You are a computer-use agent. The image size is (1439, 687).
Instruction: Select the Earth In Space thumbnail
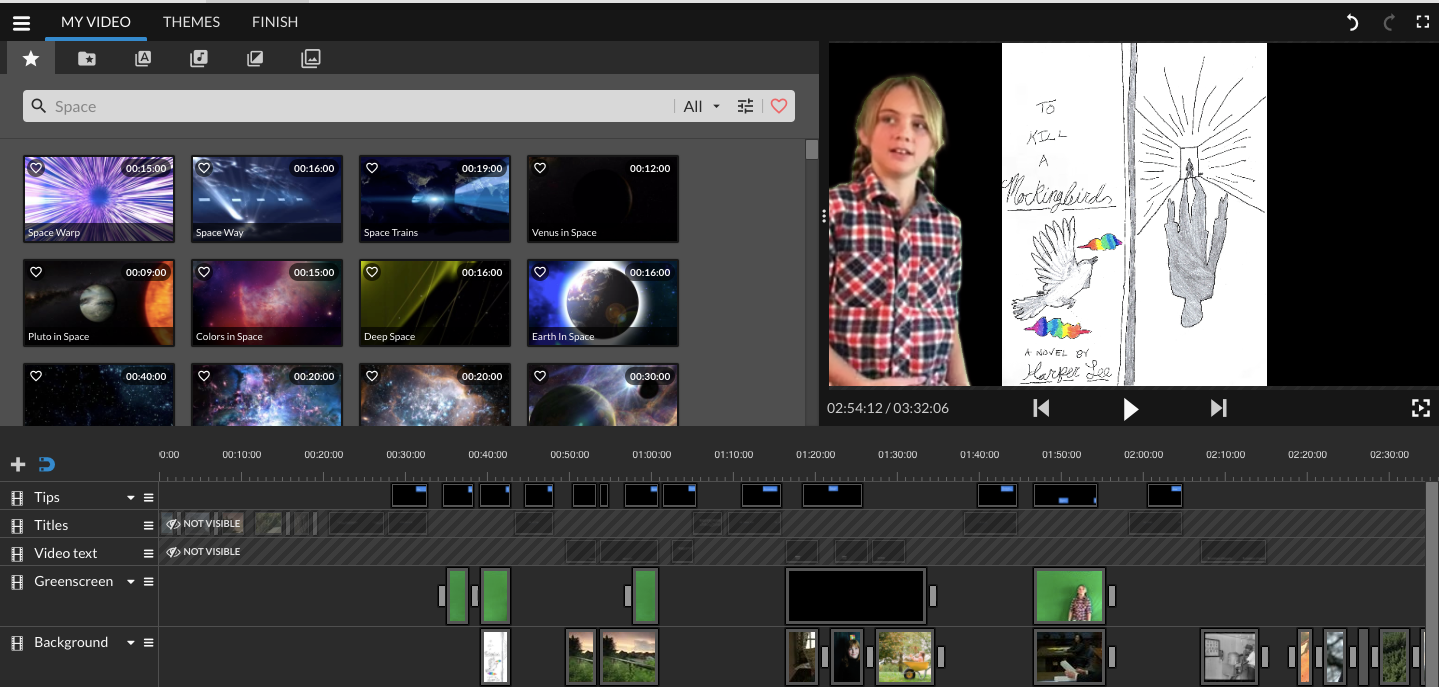[603, 303]
